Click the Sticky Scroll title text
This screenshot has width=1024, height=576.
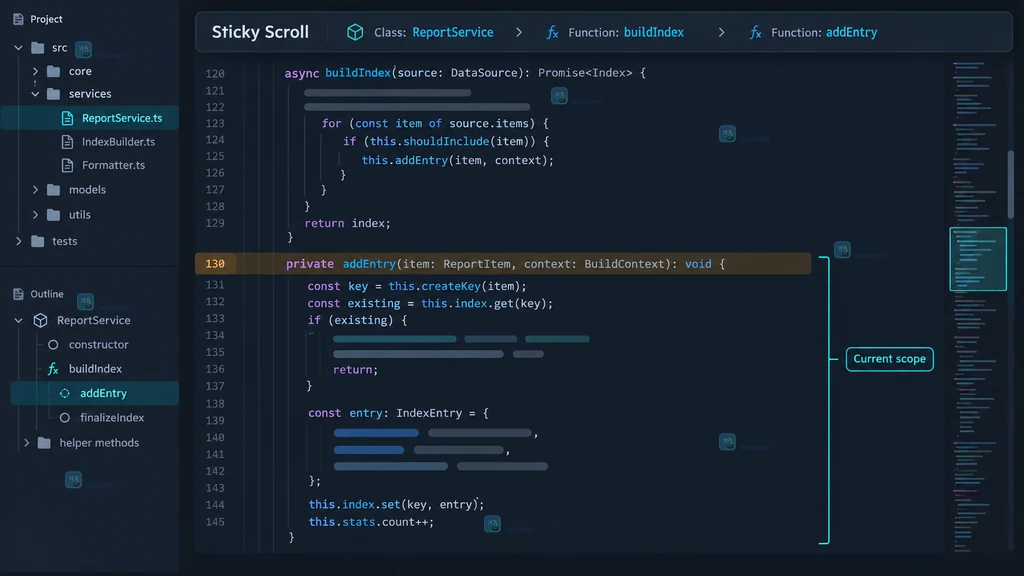(x=260, y=32)
